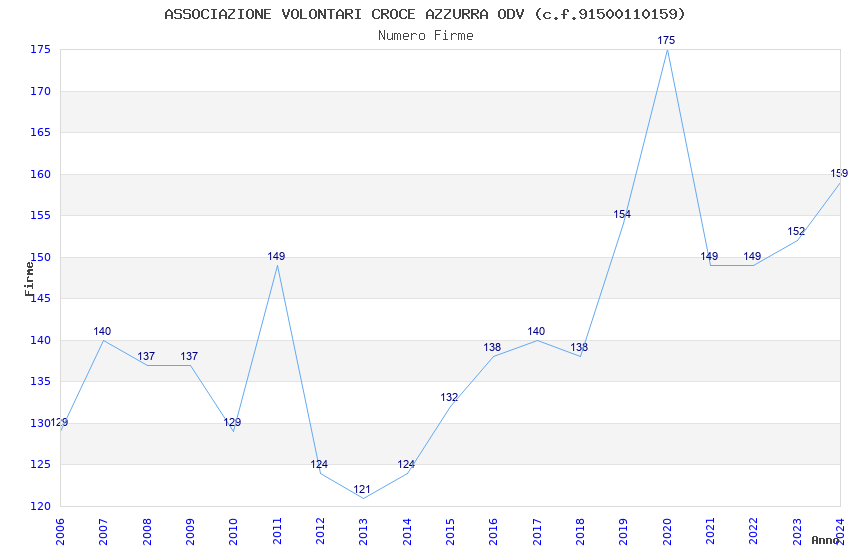Viewport: 850px width, 550px height.
Task: Click the 152 data label for 2023
Action: (x=796, y=231)
